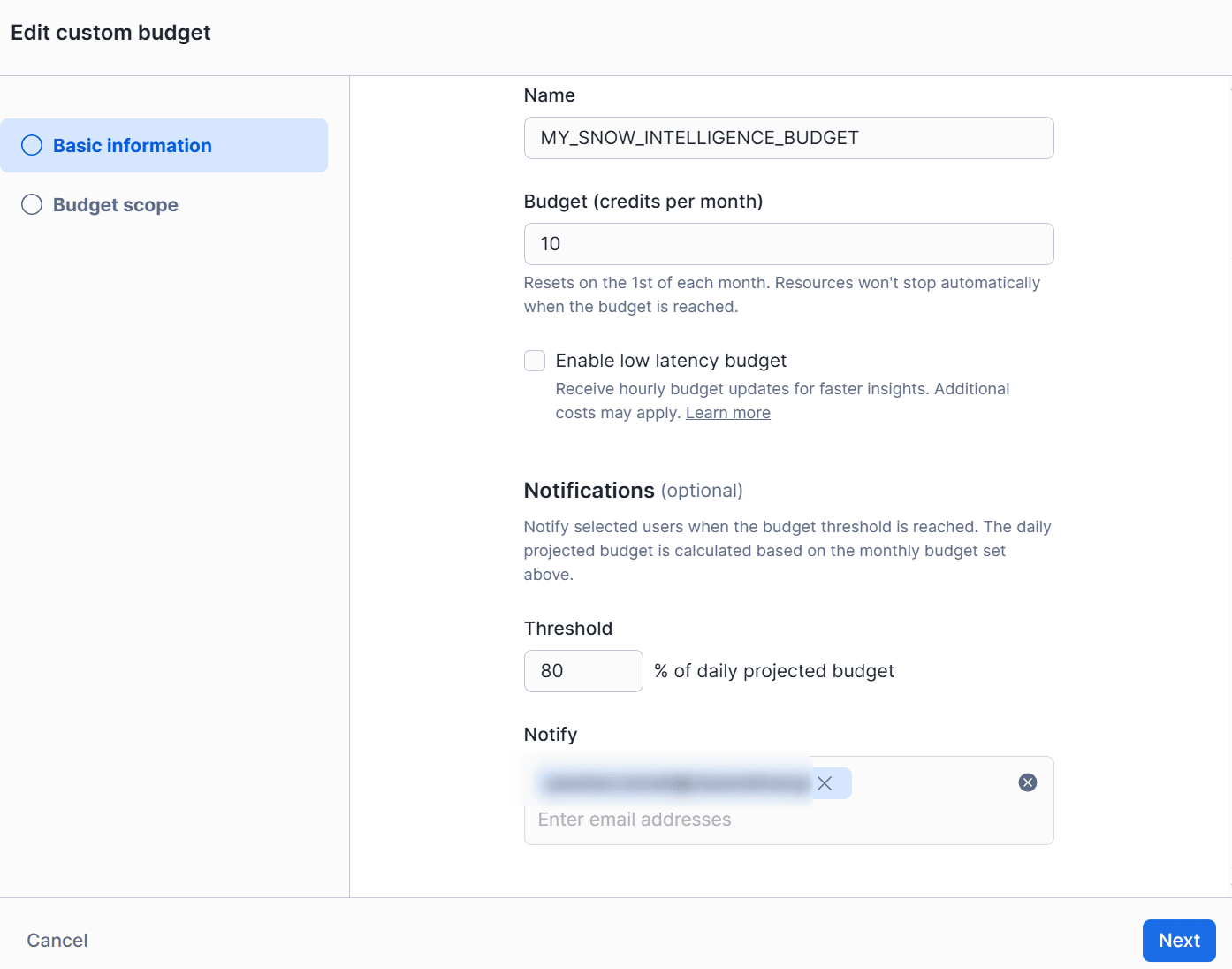Screen dimensions: 1232x969
Task: Switch to the Budget scope section
Action: pos(116,205)
